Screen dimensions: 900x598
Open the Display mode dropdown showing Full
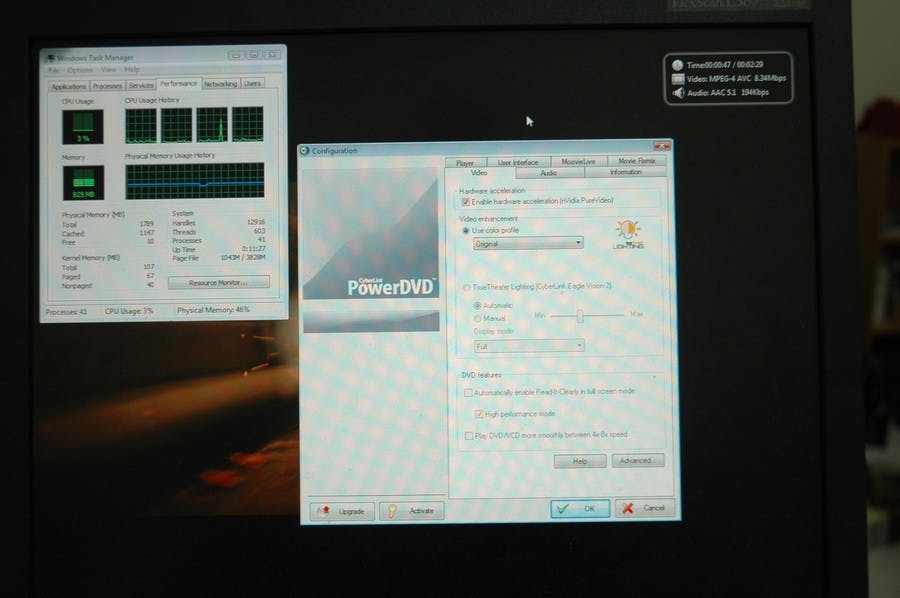pos(529,346)
